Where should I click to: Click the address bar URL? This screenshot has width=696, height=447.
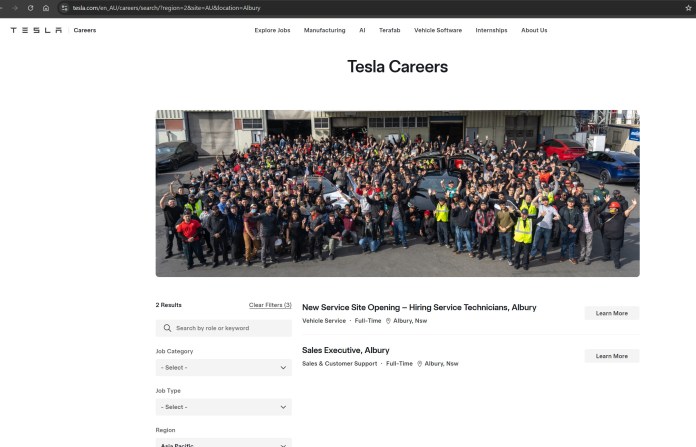click(166, 8)
